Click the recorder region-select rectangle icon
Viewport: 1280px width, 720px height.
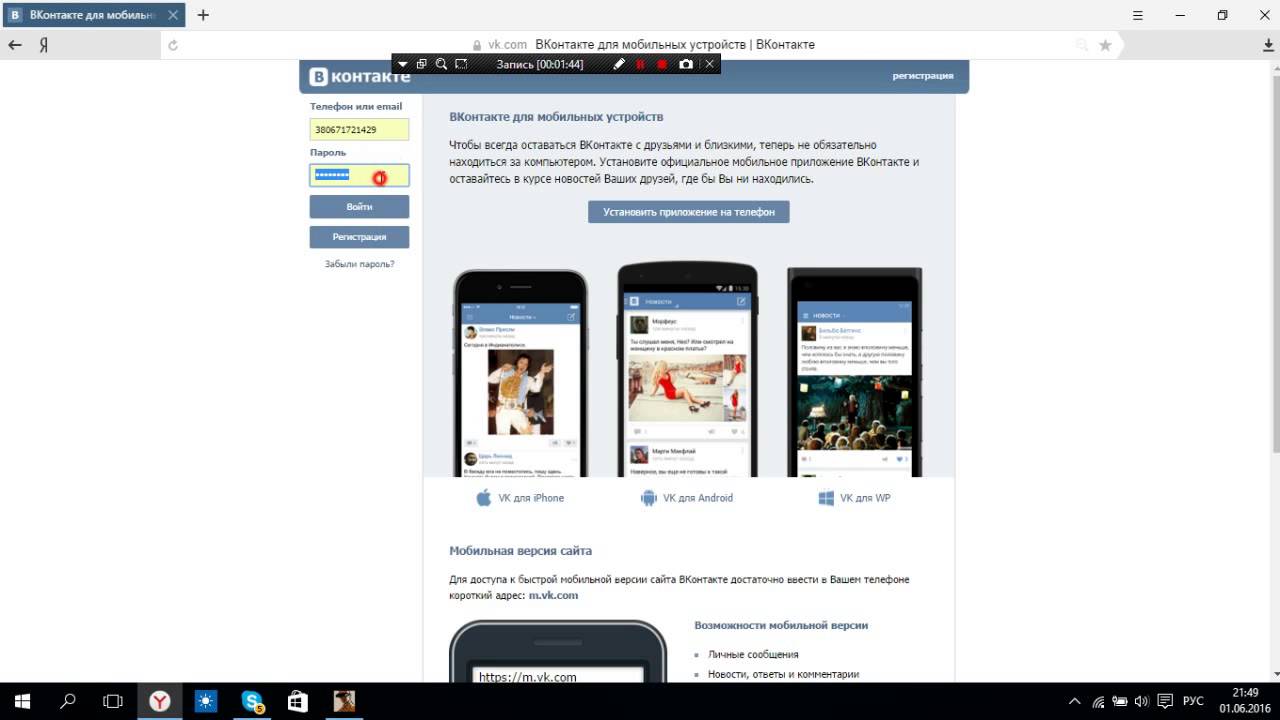point(461,64)
